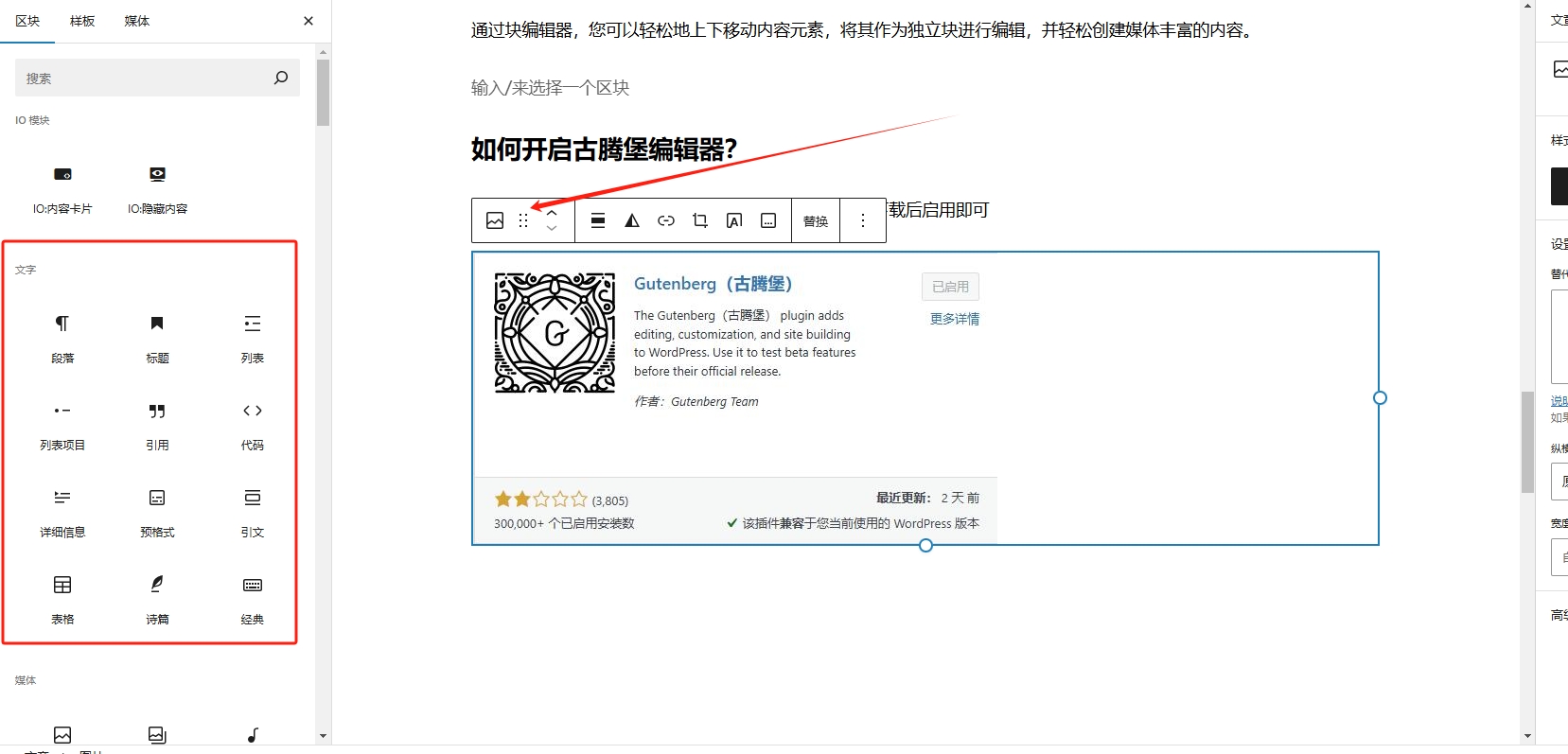Close the block inserter panel
Viewport: 1568px width, 754px height.
(x=308, y=21)
